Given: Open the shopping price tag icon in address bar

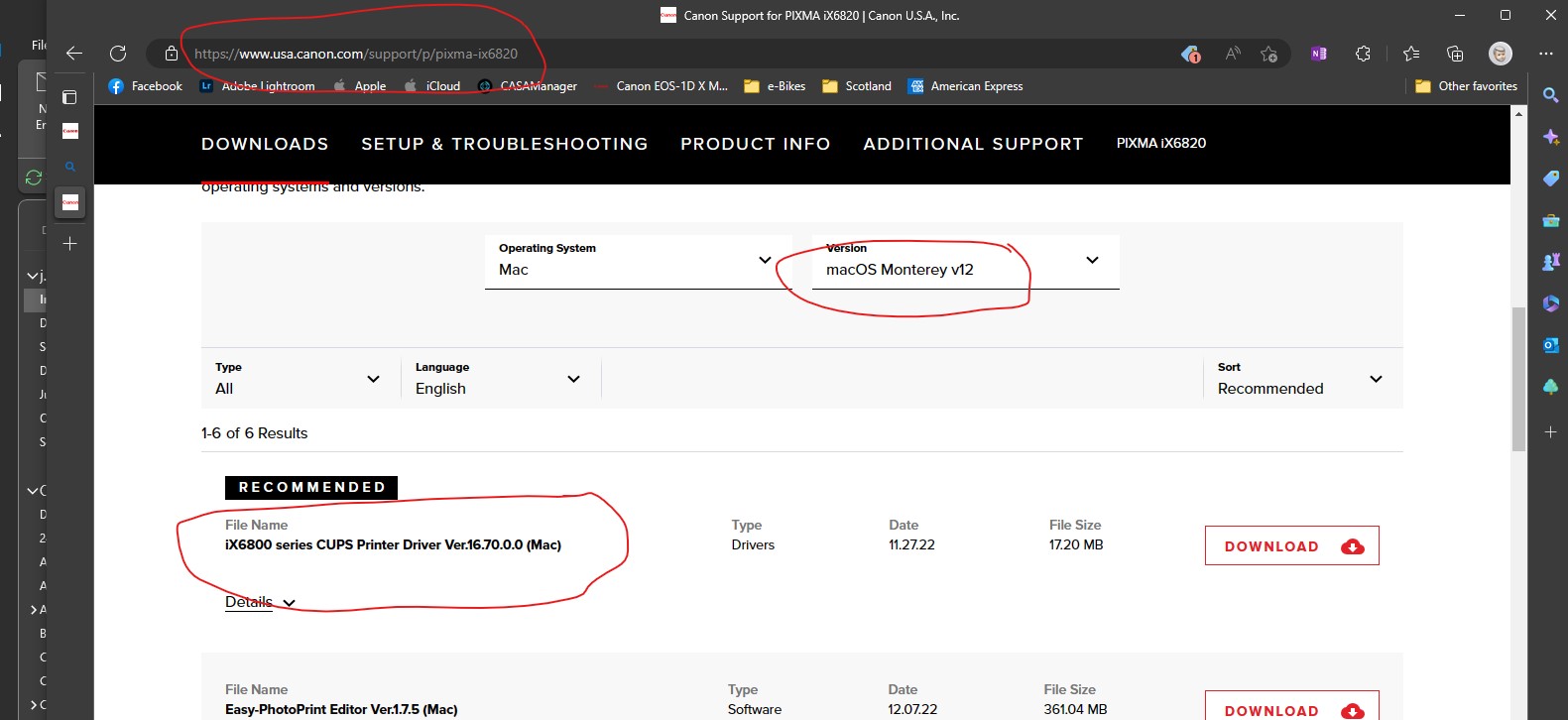Looking at the screenshot, I should (1190, 54).
